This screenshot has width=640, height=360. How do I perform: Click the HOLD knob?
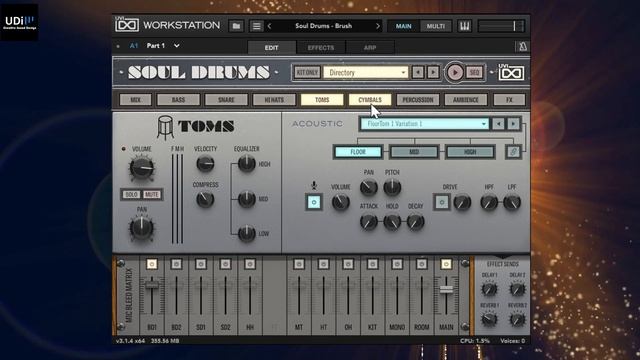click(x=392, y=222)
